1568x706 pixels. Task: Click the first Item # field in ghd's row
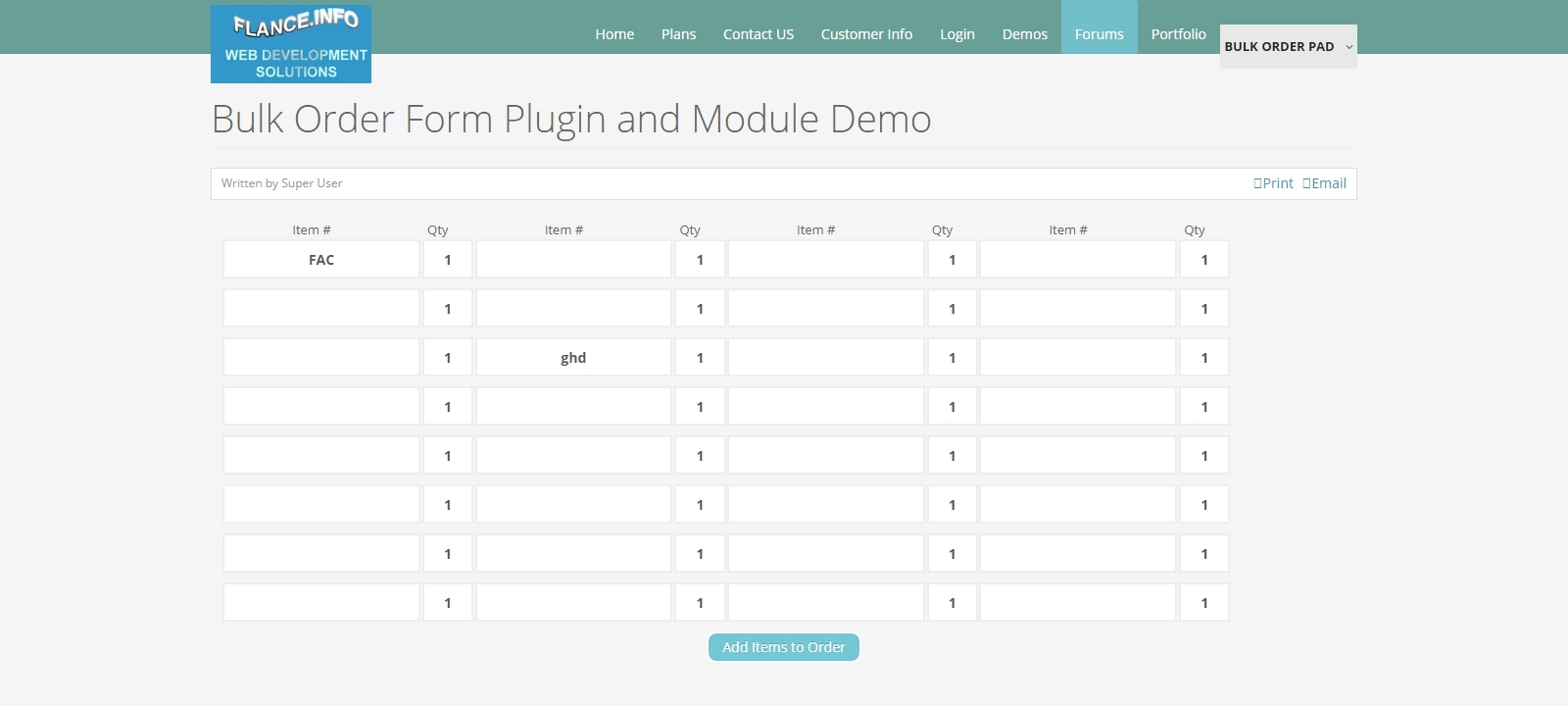[x=321, y=358]
